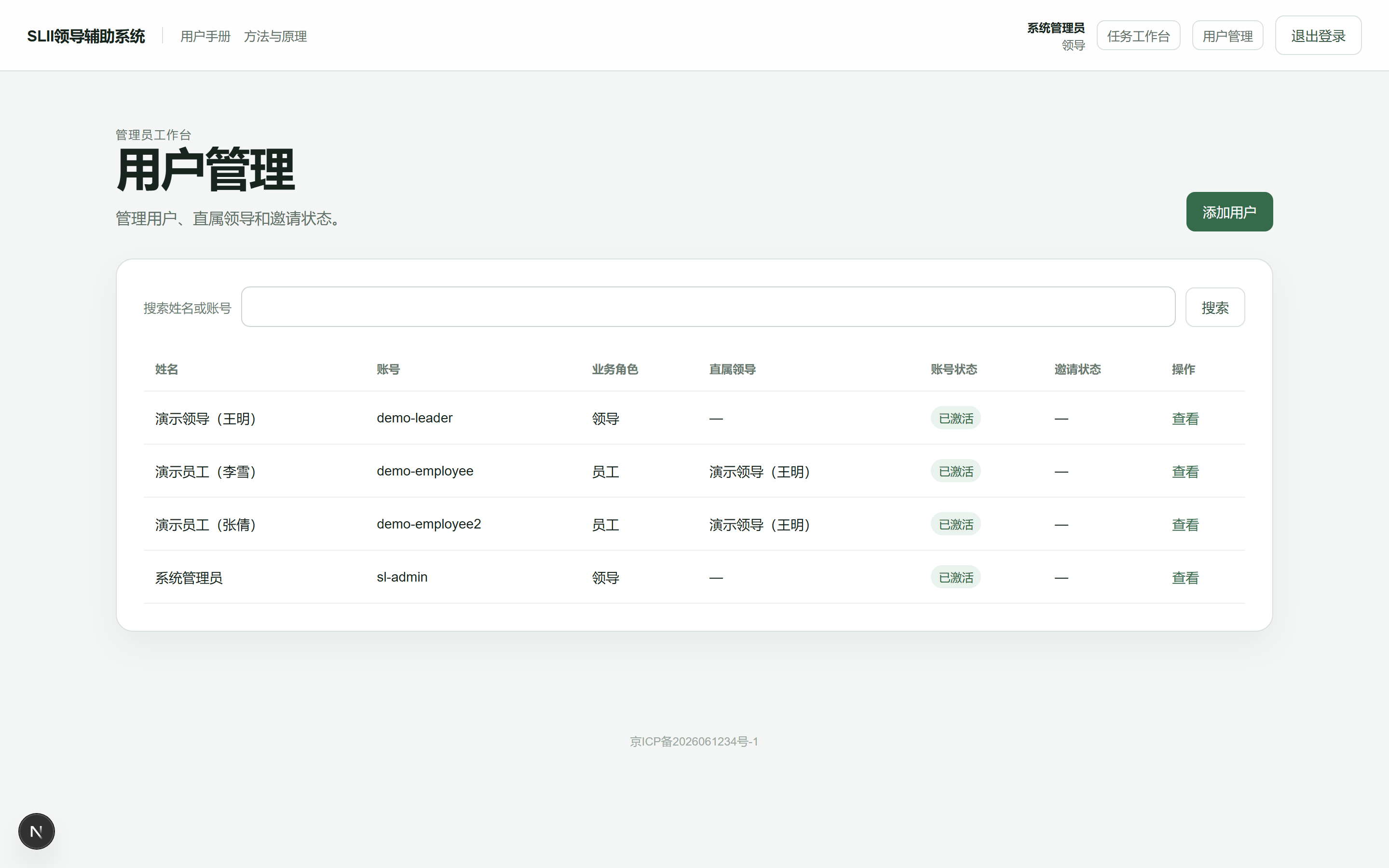Click the 已激活 badge in demo-employee row
This screenshot has width=1389, height=868.
pyautogui.click(x=955, y=471)
